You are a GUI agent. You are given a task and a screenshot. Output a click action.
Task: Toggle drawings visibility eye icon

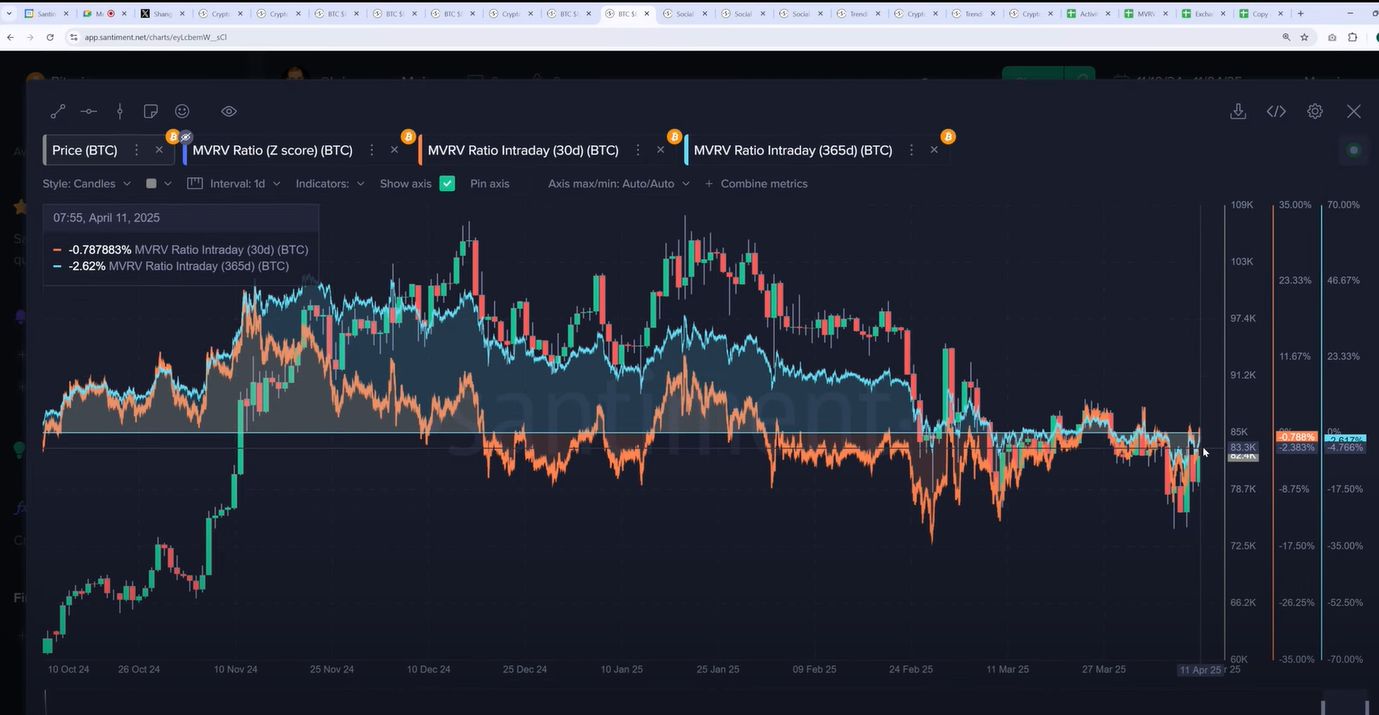228,112
